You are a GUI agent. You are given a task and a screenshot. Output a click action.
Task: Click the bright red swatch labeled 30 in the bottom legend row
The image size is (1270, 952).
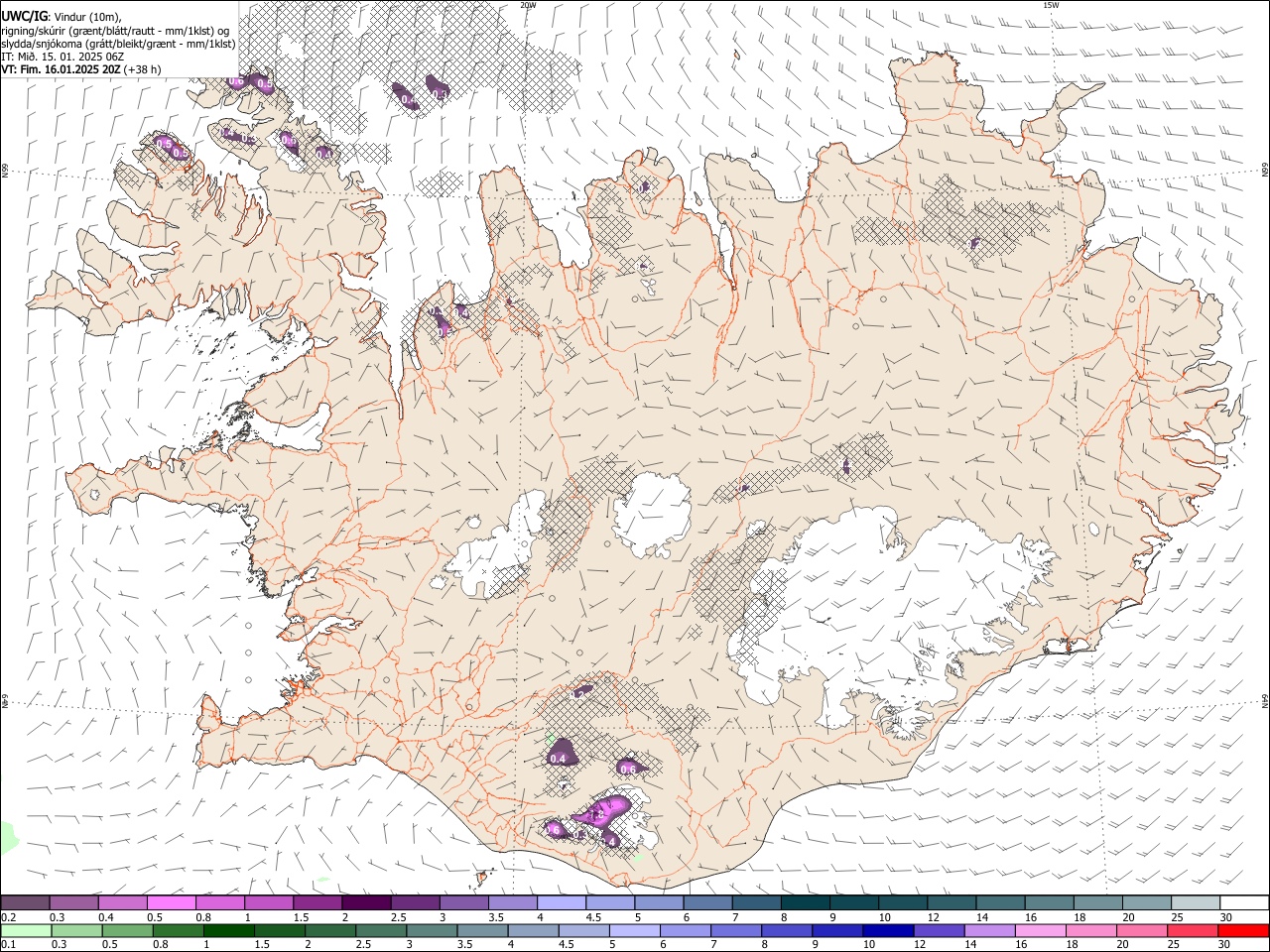[1244, 930]
